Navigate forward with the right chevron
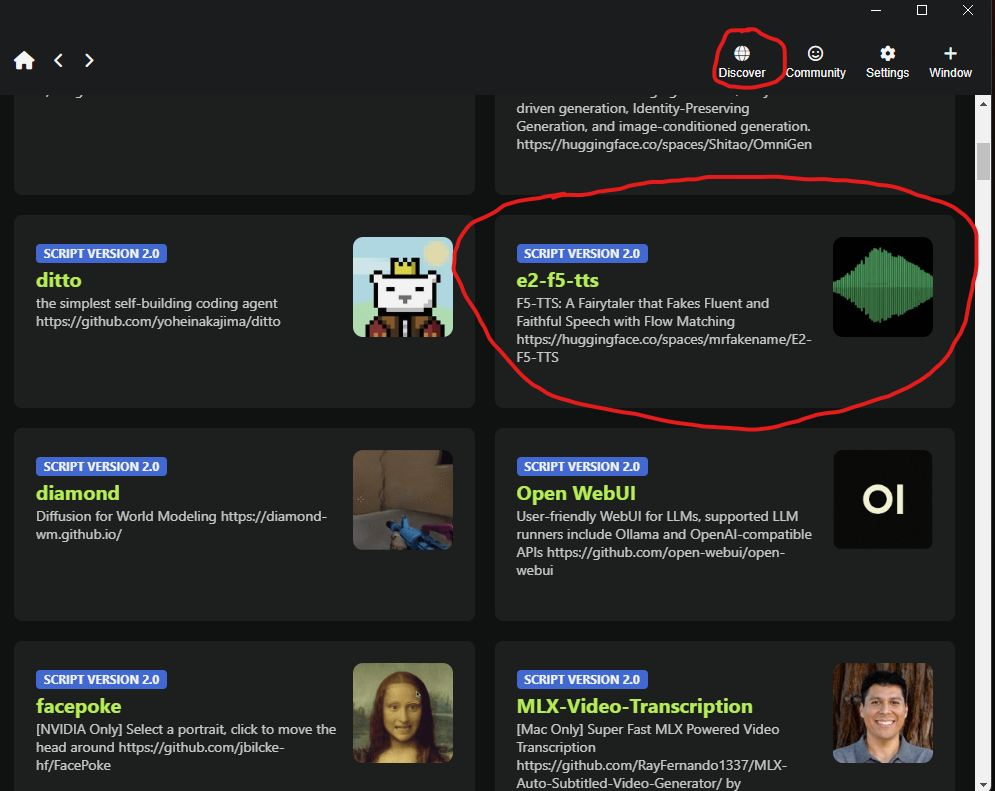 click(89, 60)
